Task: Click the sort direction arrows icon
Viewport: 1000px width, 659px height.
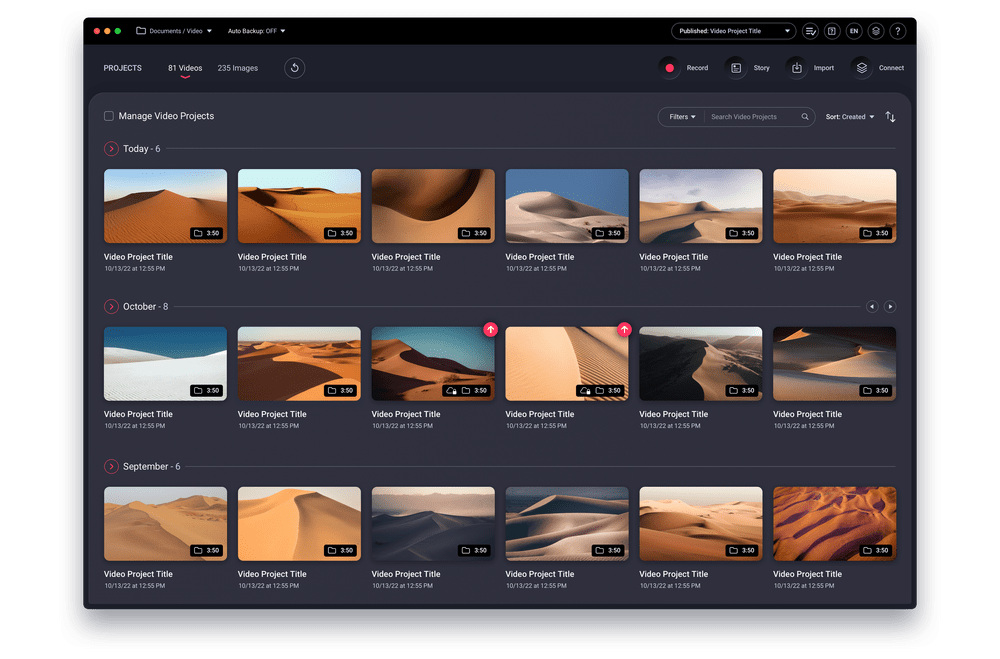Action: tap(890, 116)
